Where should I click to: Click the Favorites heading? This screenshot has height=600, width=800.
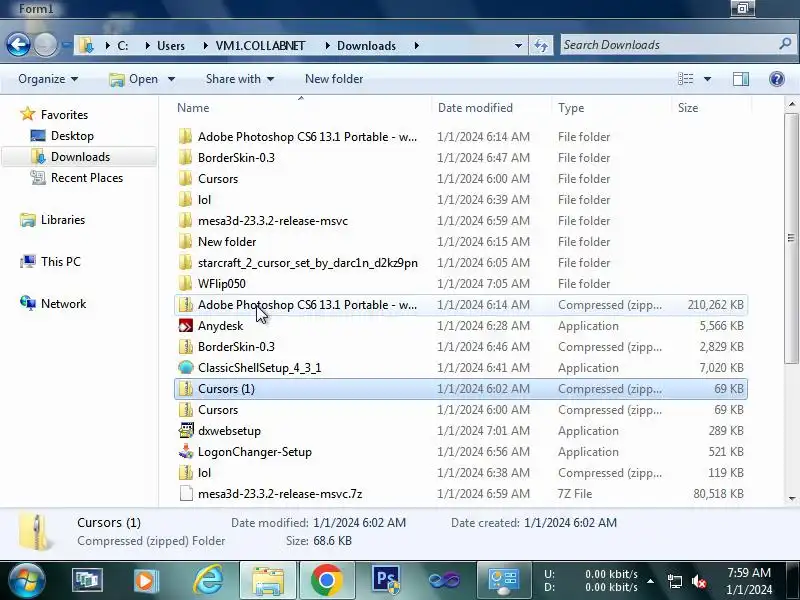coord(64,114)
